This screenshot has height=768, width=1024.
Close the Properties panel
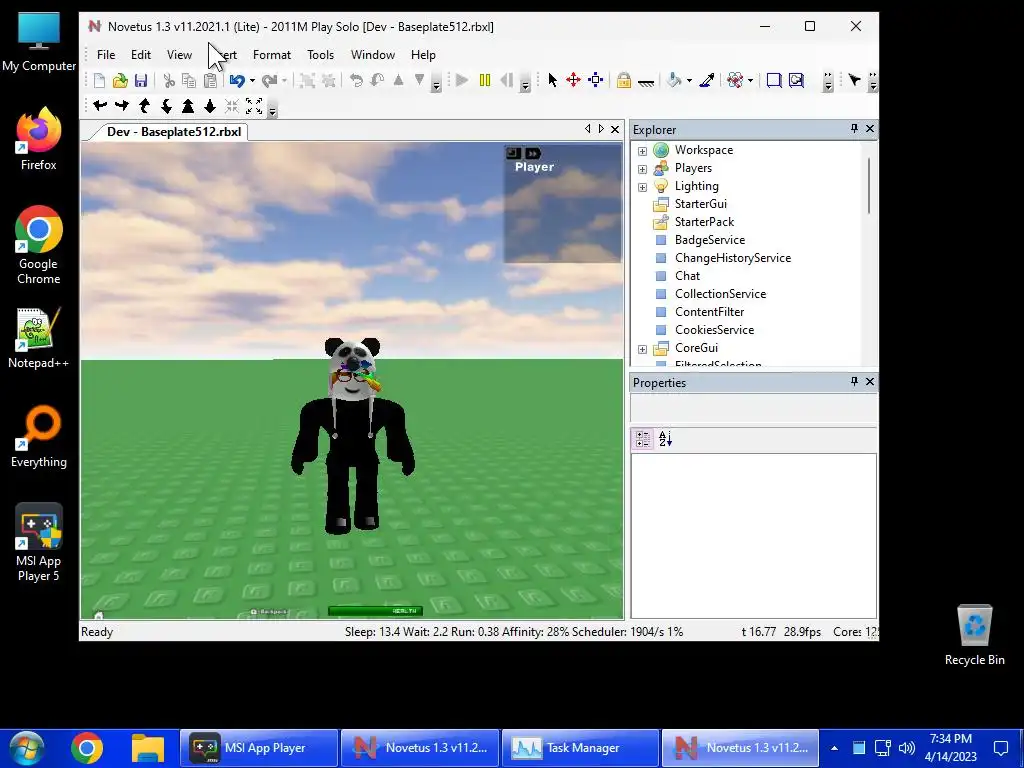point(870,381)
